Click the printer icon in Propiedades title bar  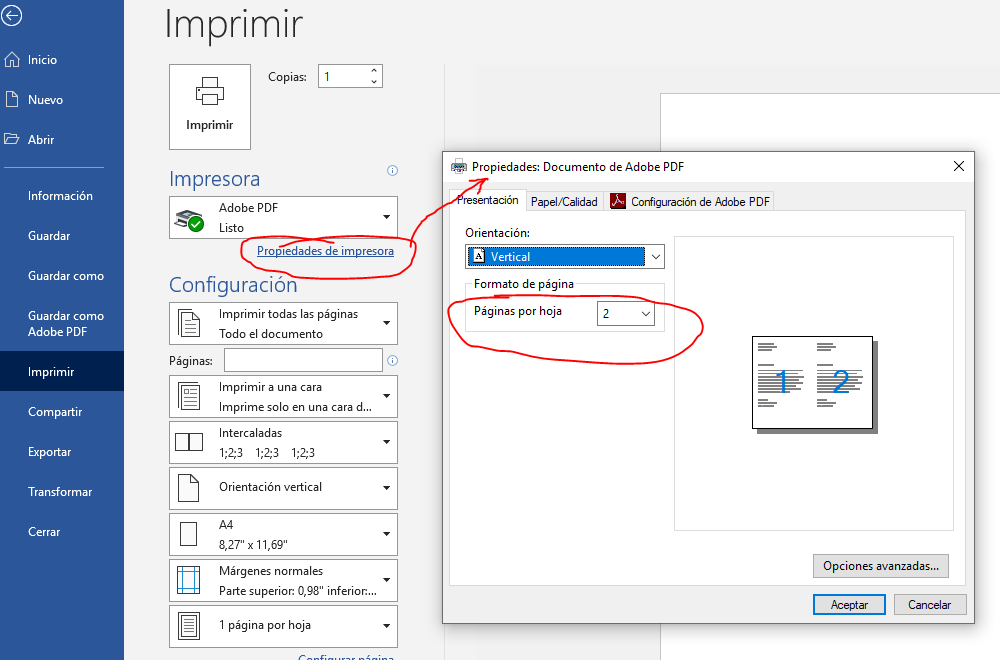point(459,166)
